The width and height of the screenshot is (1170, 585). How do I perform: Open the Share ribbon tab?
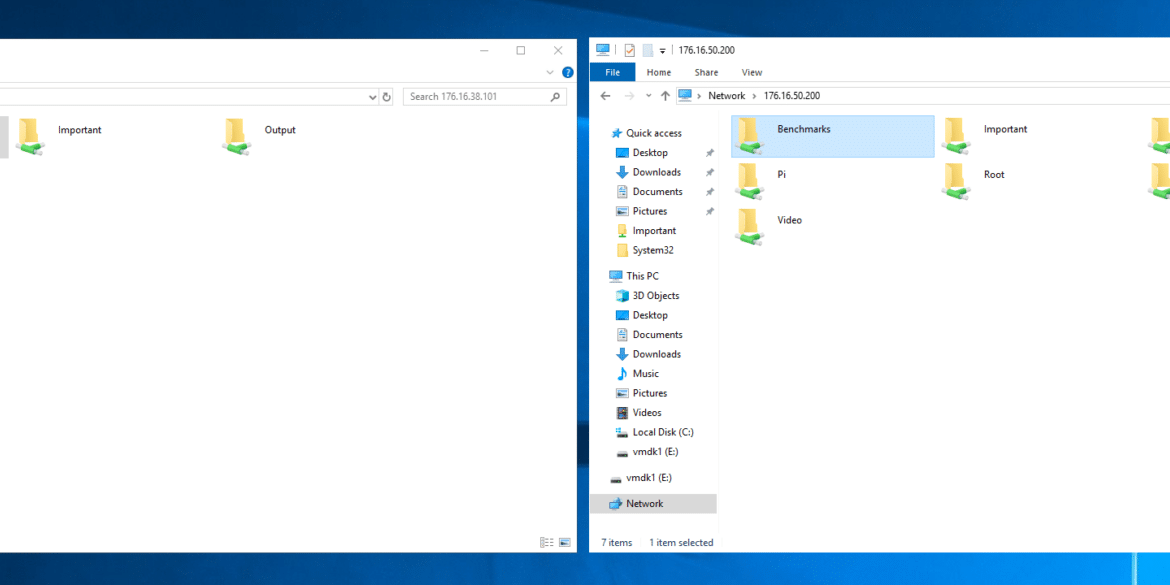706,72
